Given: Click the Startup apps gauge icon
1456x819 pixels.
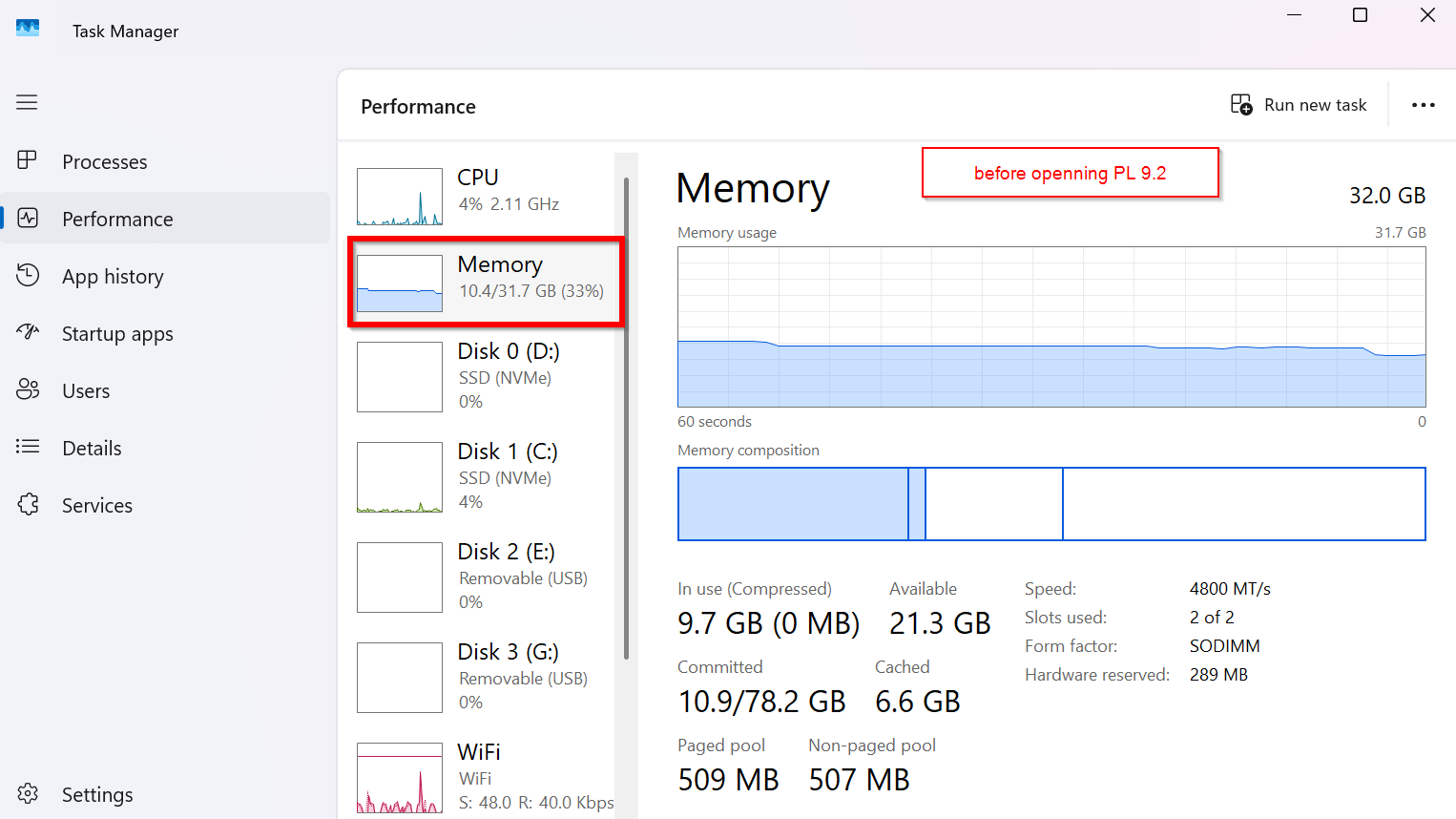Looking at the screenshot, I should pos(28,332).
